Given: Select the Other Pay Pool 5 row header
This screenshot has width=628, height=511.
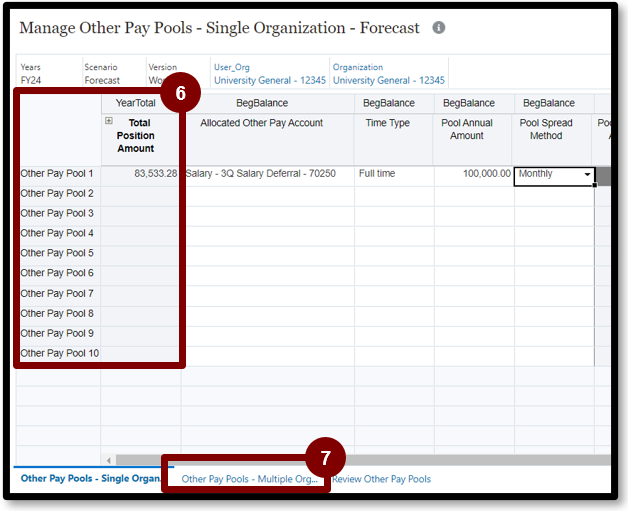Looking at the screenshot, I should point(57,253).
